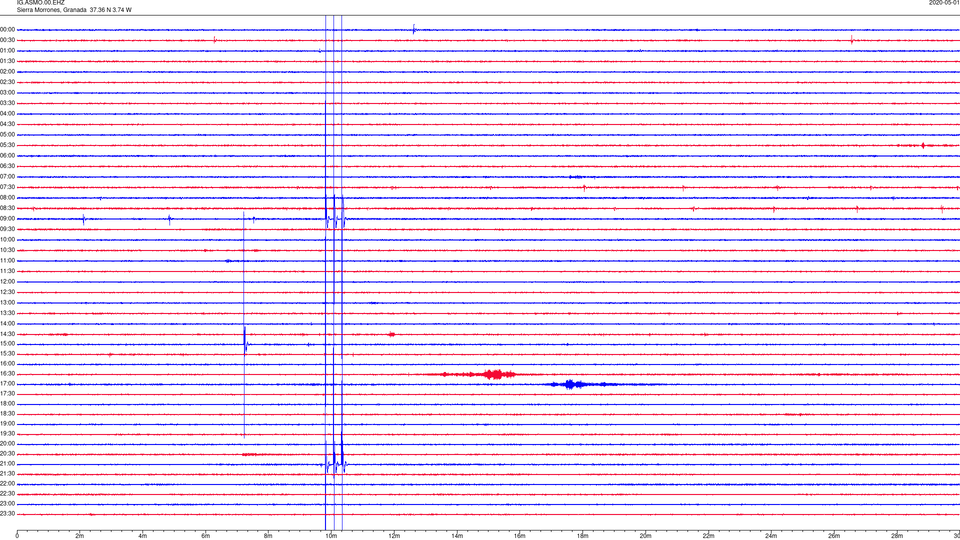
Task: Select the 05:30 trace time label
Action: 8,145
